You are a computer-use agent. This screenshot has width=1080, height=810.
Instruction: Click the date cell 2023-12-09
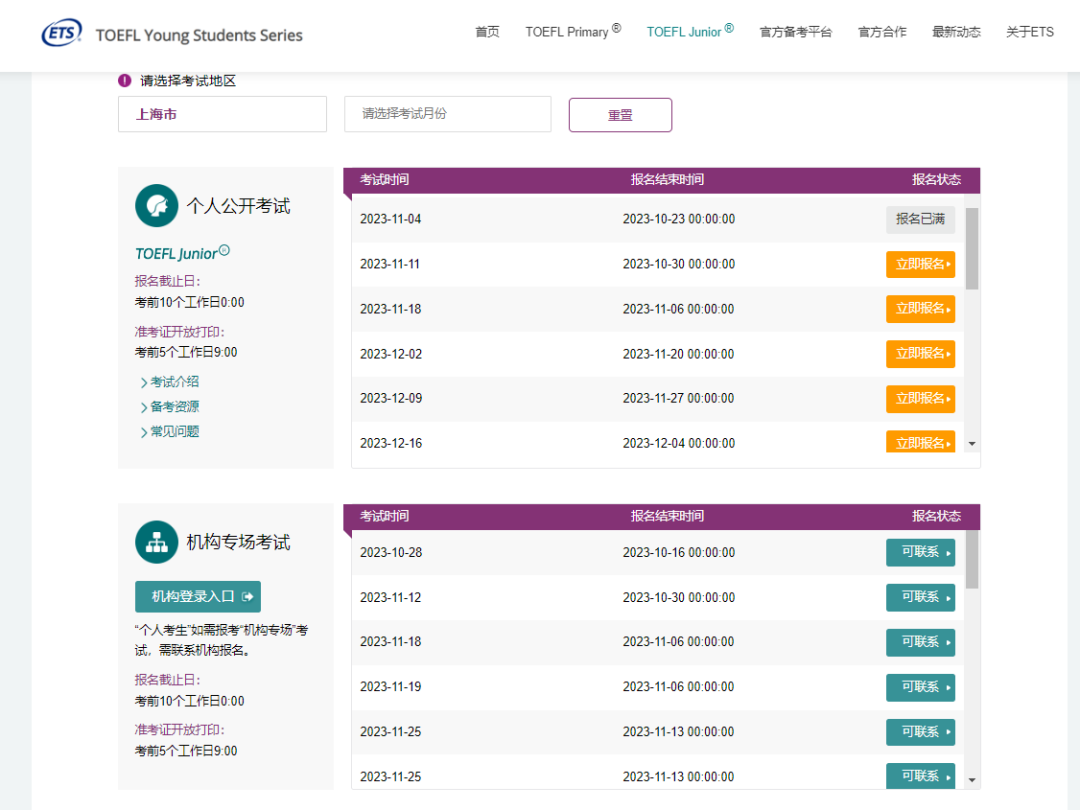[391, 398]
